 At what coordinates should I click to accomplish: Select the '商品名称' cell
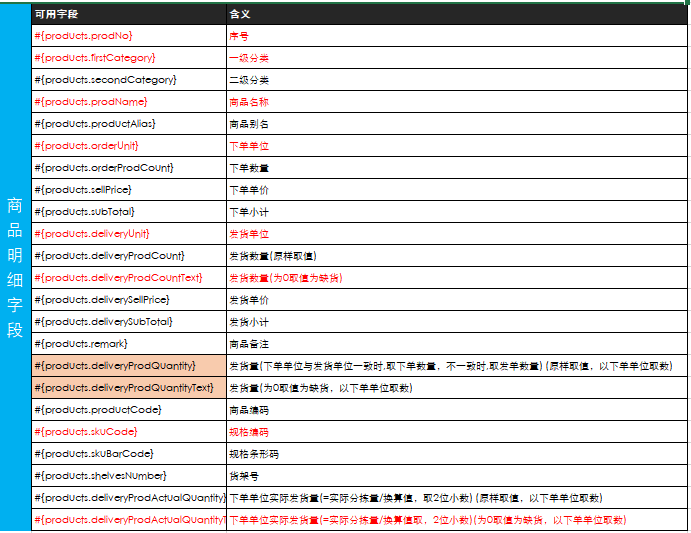pos(457,102)
